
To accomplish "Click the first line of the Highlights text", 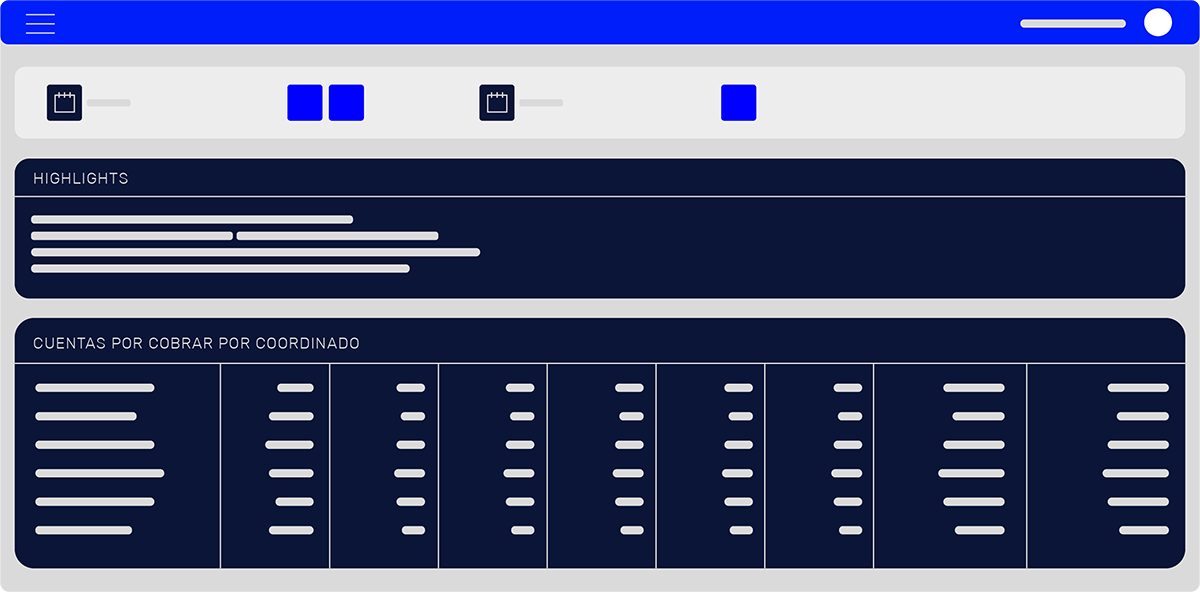I will pos(192,219).
